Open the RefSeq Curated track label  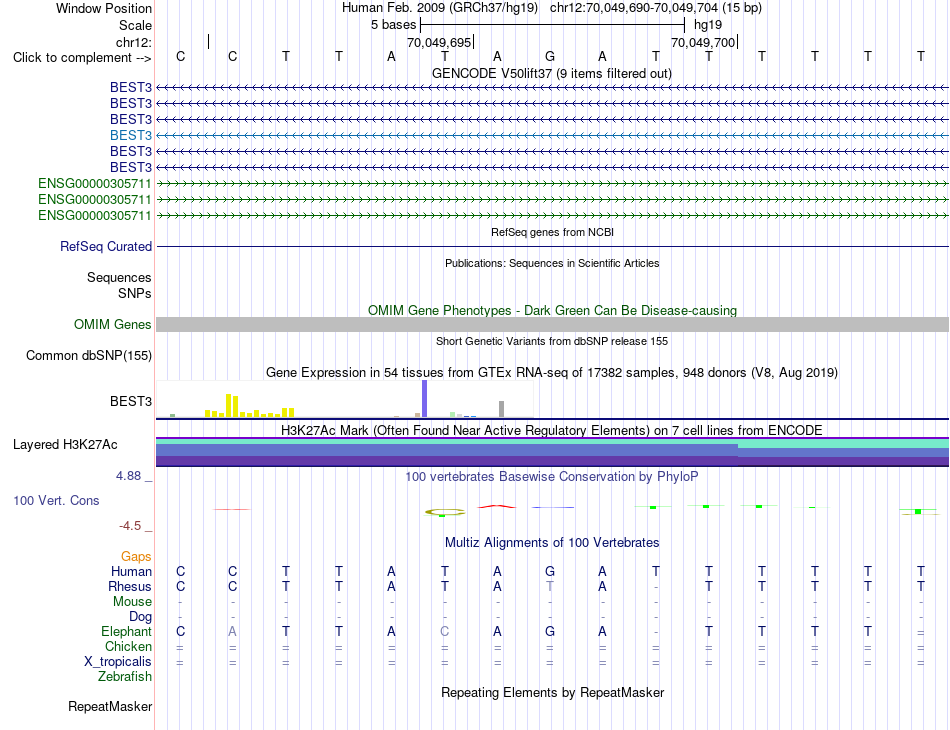(106, 247)
